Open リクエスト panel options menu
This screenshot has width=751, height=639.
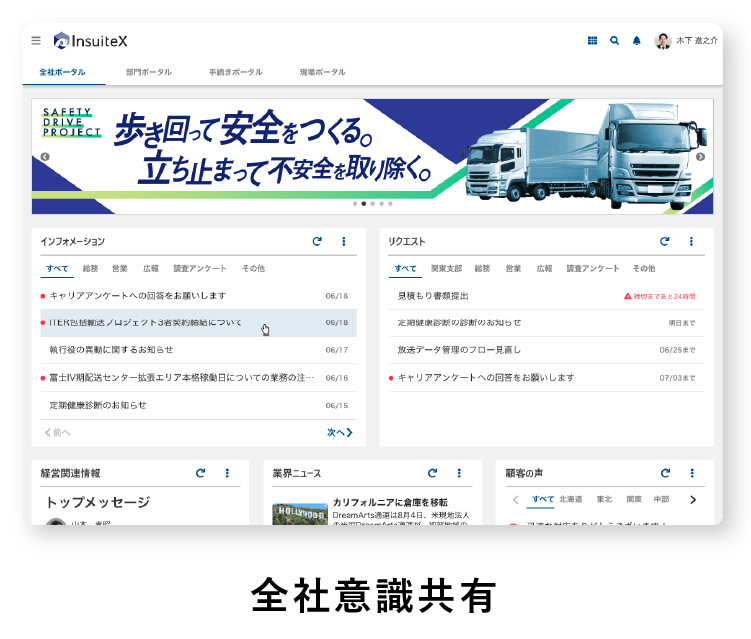coord(691,241)
